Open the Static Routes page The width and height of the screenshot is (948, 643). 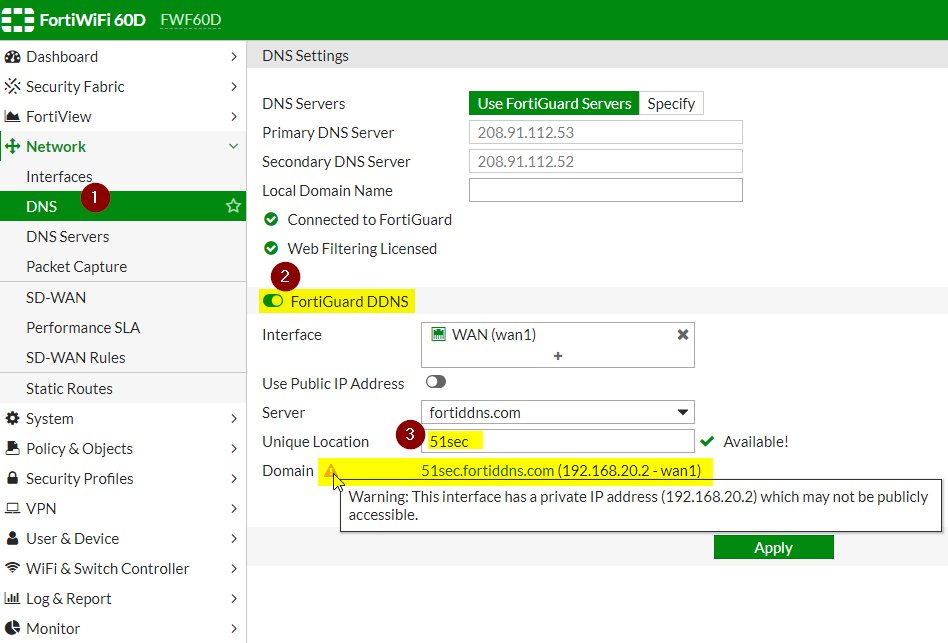(123, 389)
